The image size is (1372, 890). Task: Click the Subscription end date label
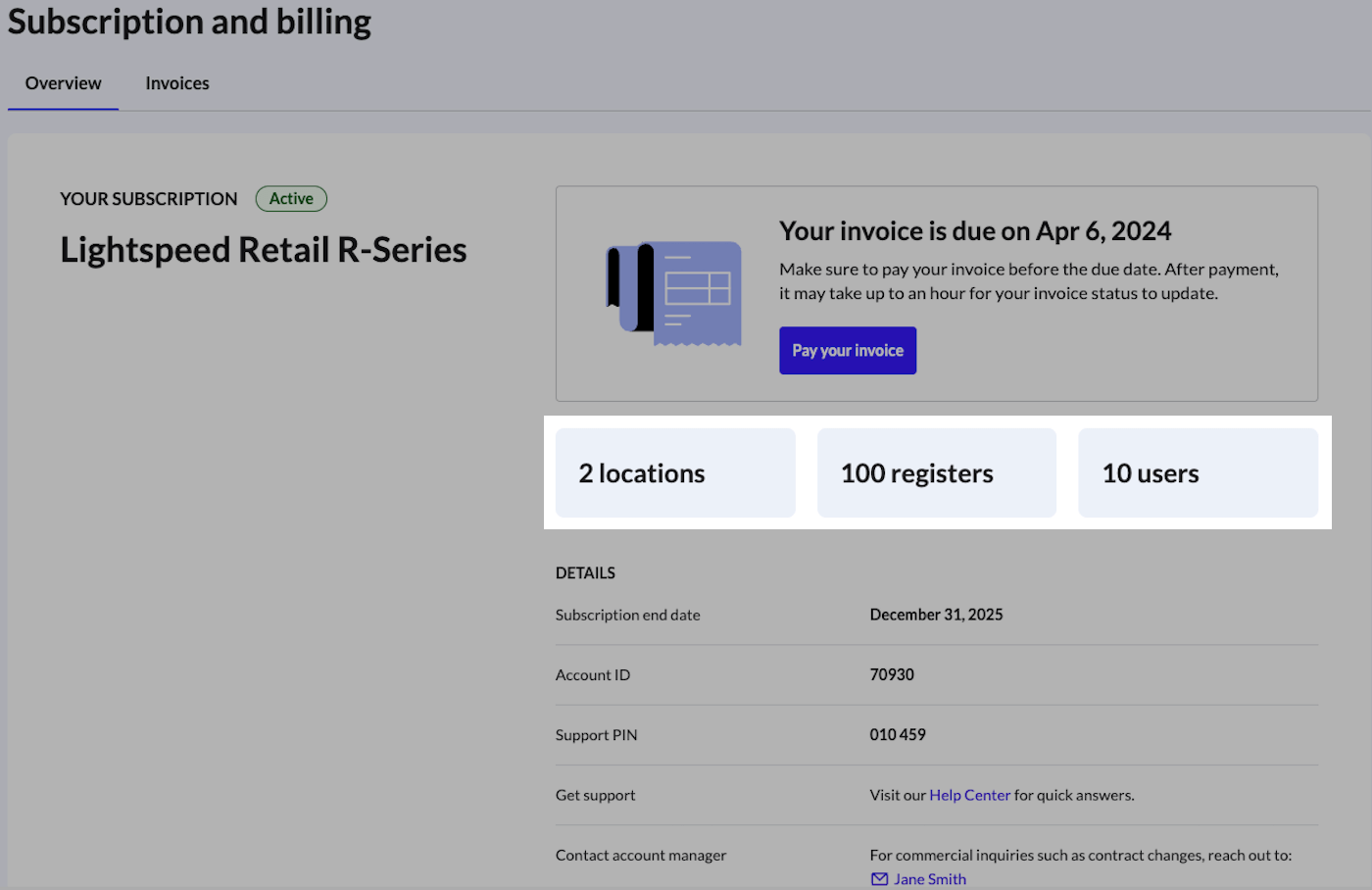pos(628,616)
